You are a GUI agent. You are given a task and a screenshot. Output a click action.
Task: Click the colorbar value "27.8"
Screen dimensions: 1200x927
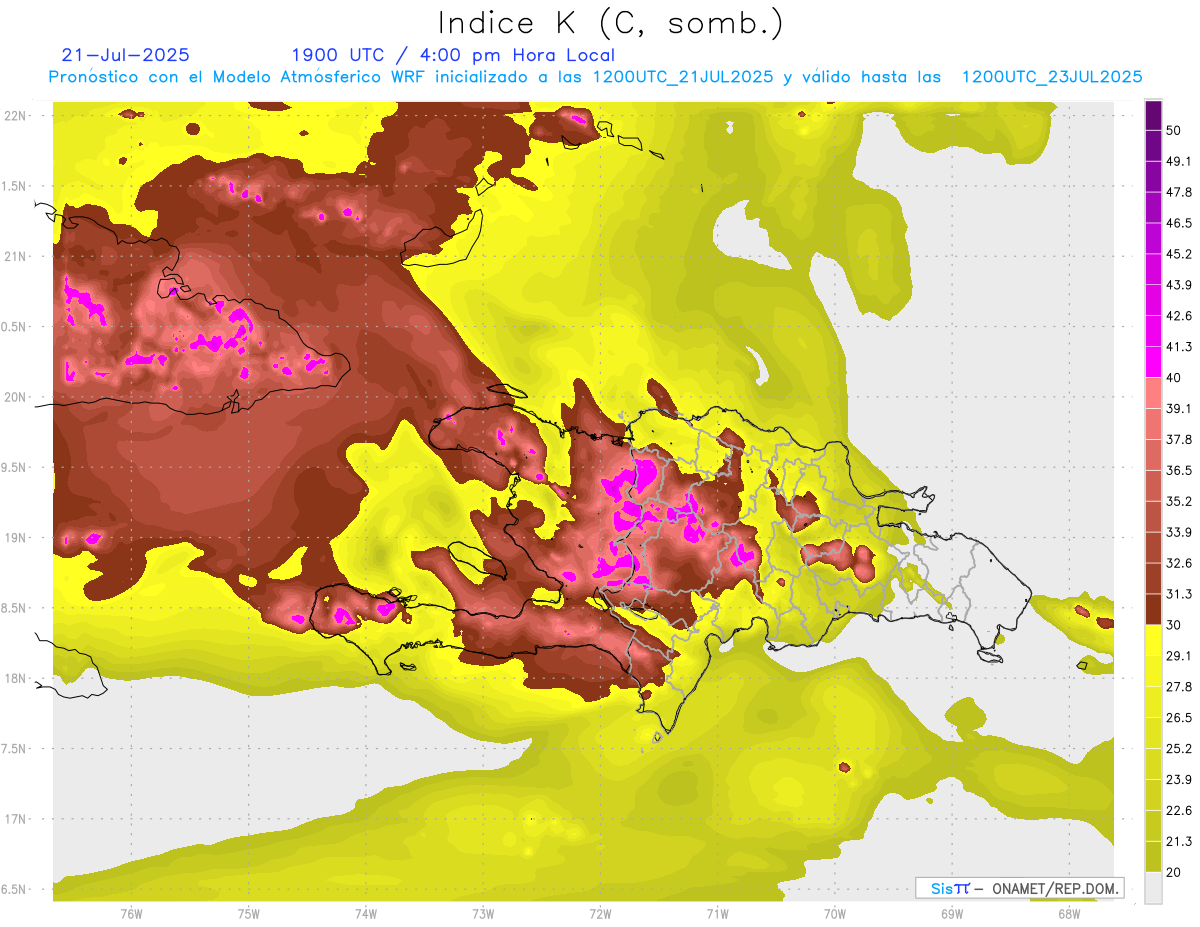point(1179,686)
